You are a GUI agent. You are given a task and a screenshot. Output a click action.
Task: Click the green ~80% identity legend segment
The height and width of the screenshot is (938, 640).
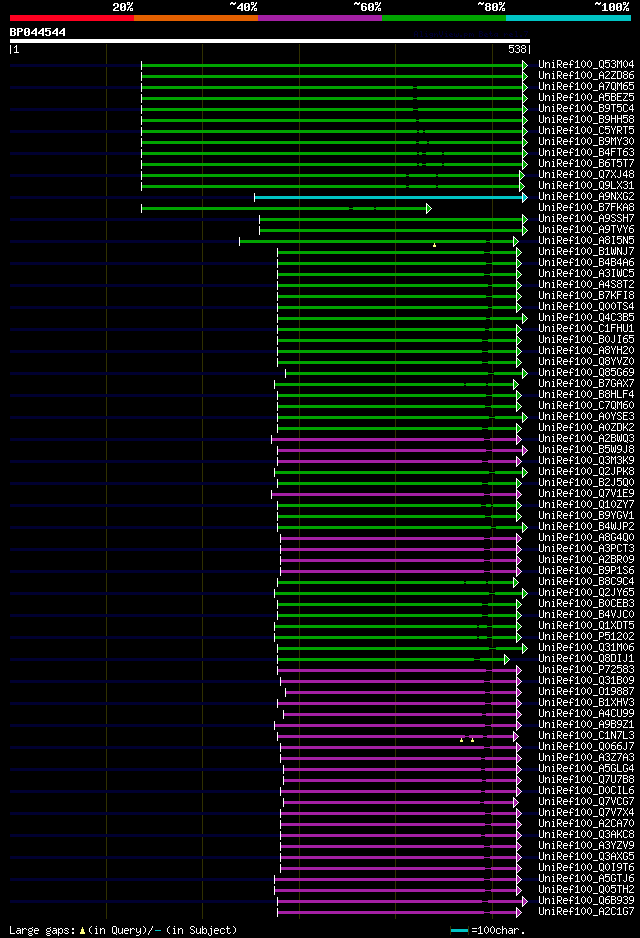tap(444, 18)
